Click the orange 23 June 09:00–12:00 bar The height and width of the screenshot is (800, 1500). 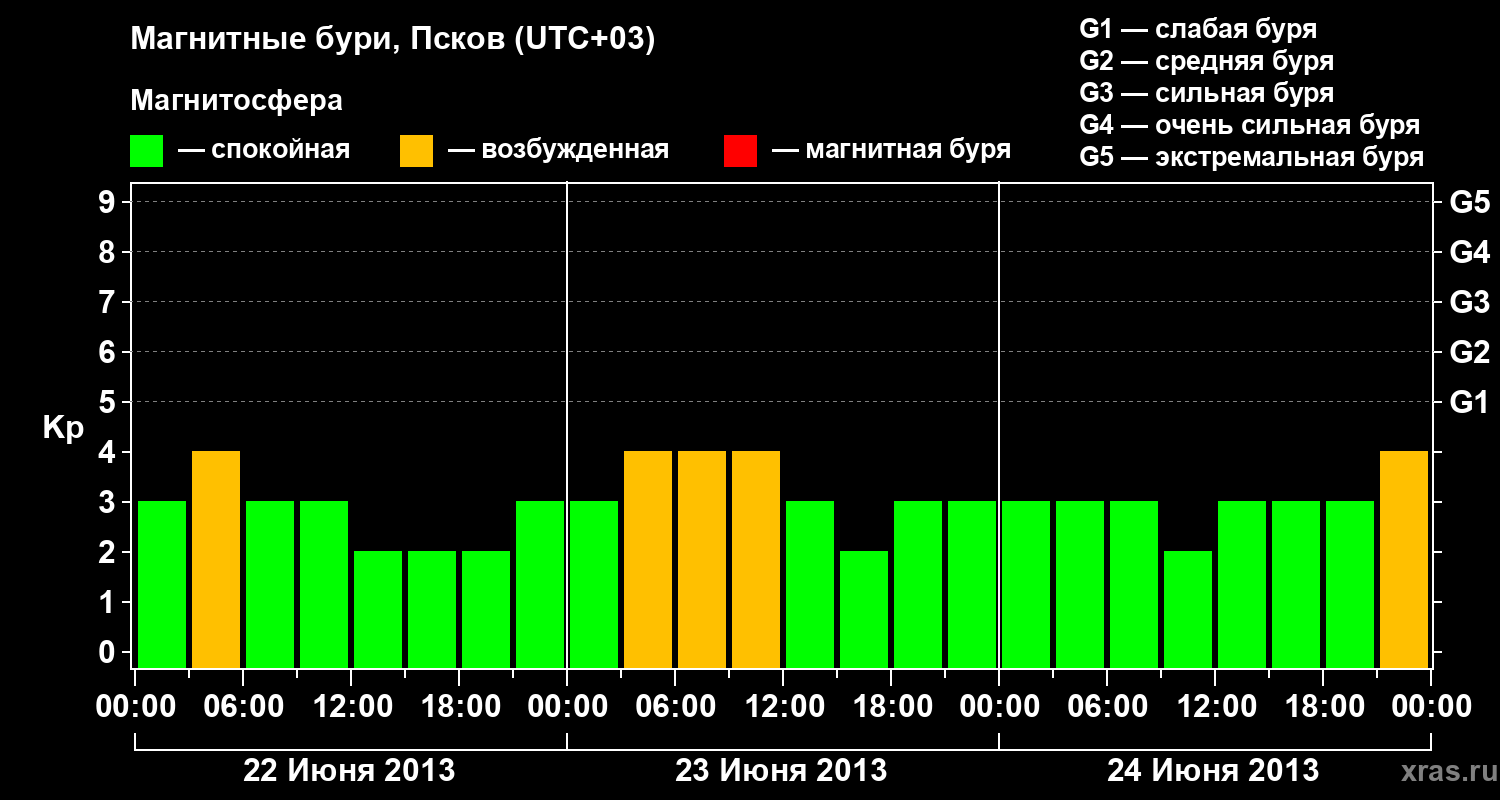click(x=756, y=559)
